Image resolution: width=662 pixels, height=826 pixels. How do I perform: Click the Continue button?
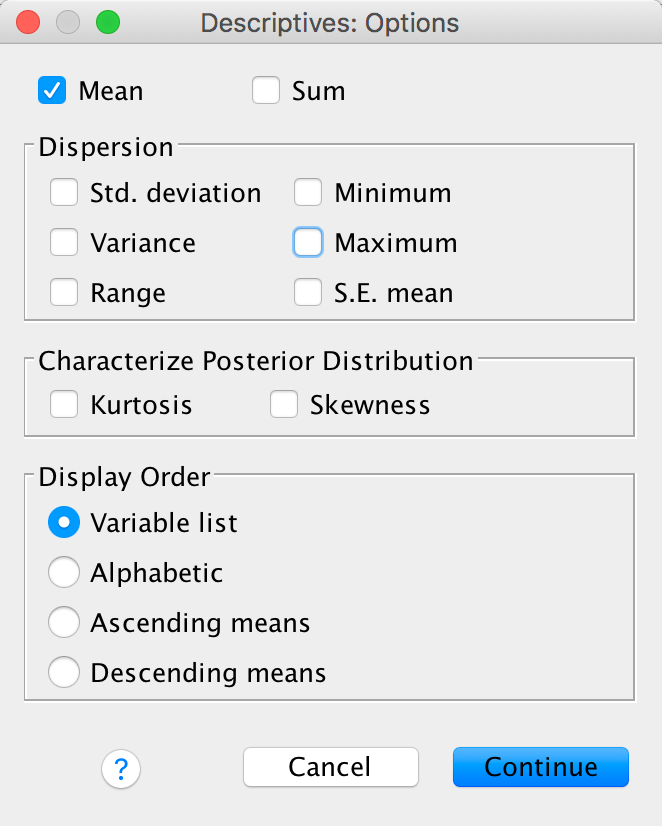pos(540,767)
